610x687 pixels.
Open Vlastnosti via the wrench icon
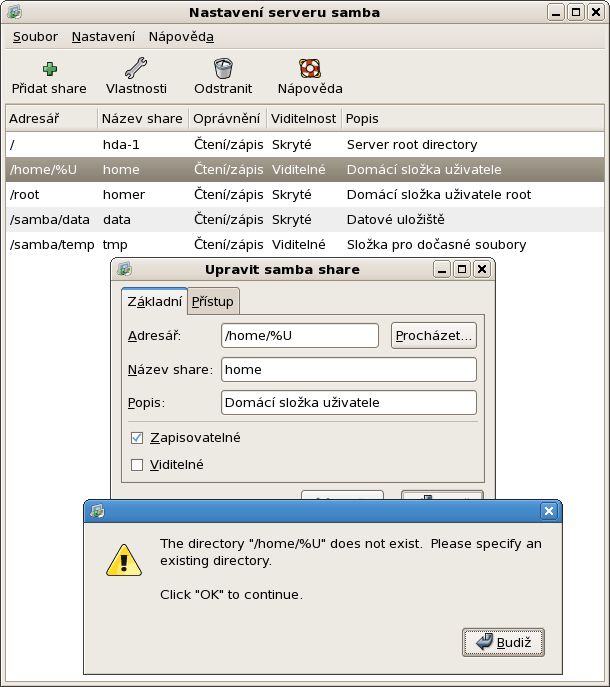click(x=136, y=68)
